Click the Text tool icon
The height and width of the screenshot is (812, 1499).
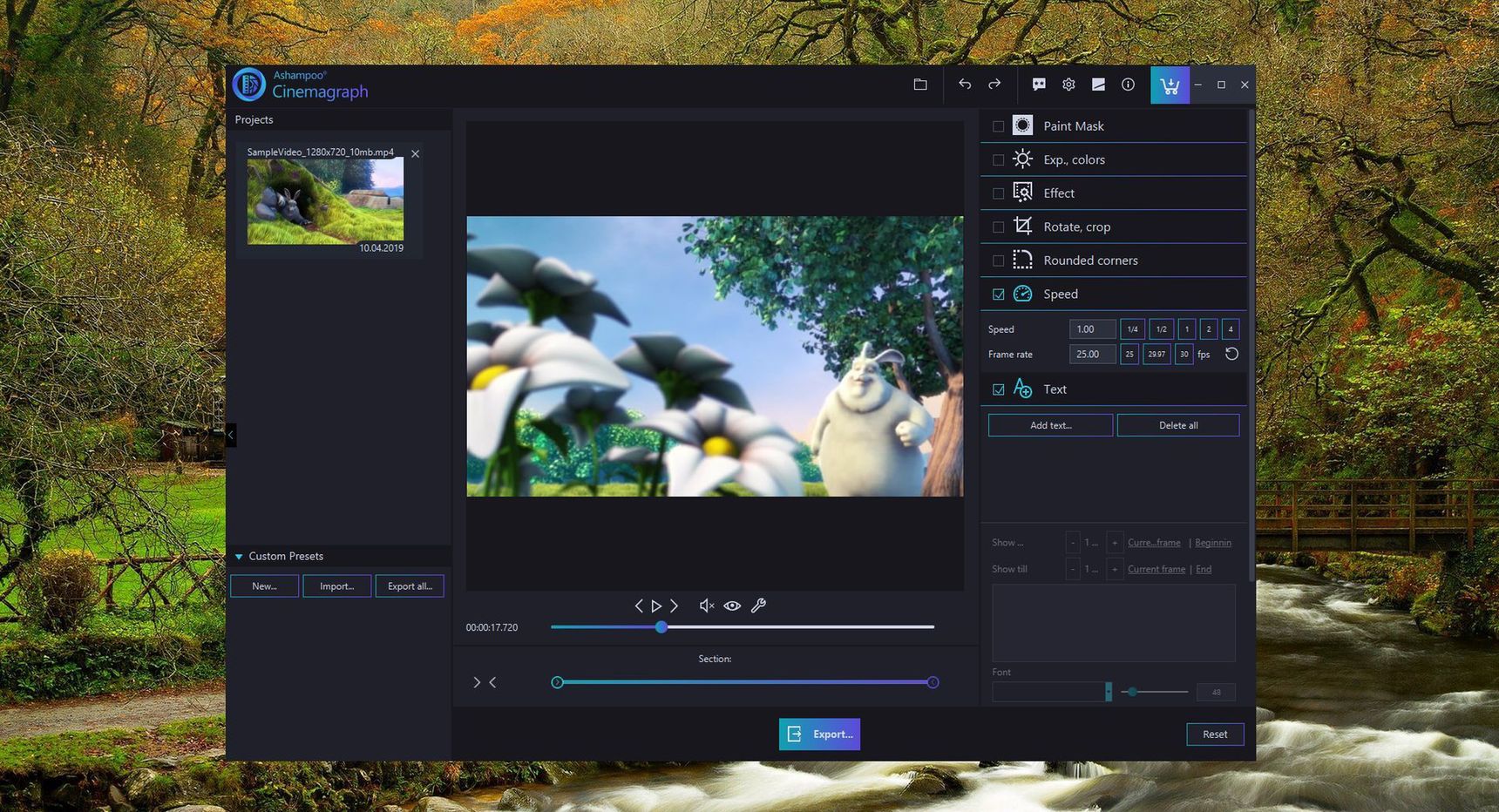coord(1023,389)
